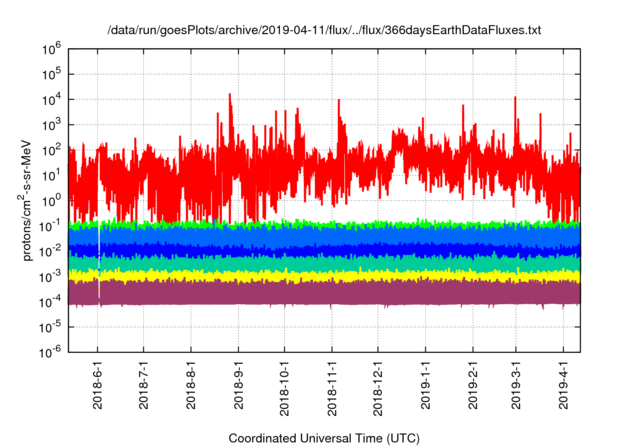Click the teal green flux band
640x448 pixels.
[x=324, y=263]
